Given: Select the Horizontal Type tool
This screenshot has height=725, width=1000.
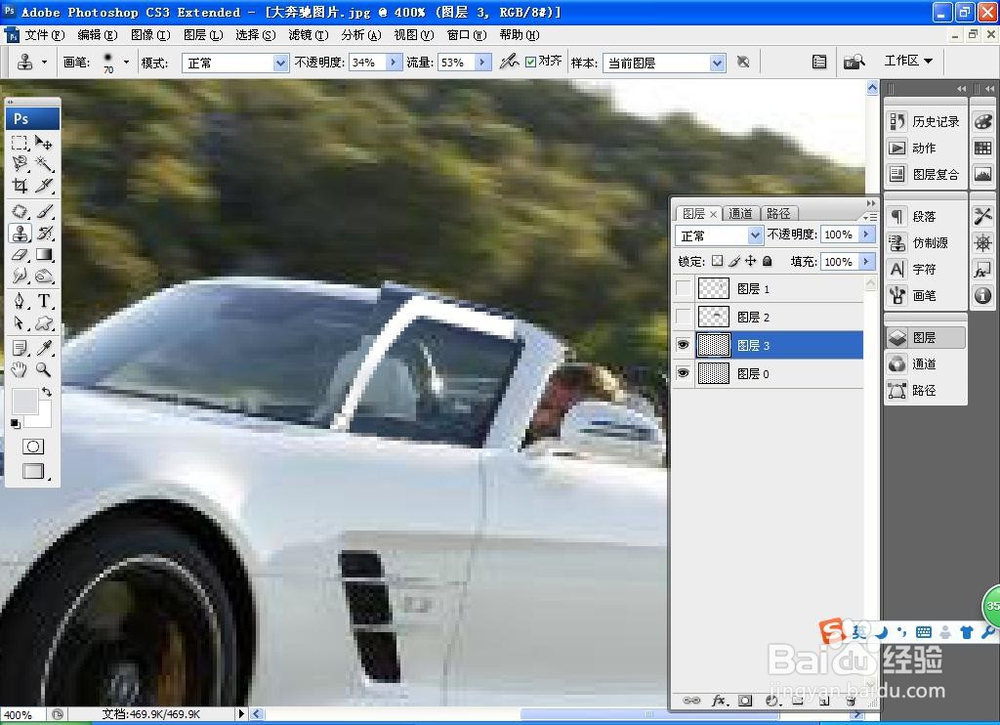Looking at the screenshot, I should coord(43,301).
